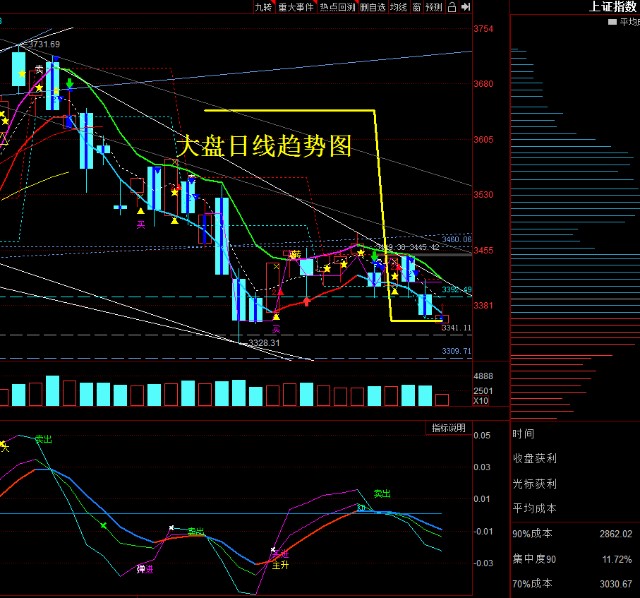Click the white X marker on indicator line

click(x=172, y=527)
